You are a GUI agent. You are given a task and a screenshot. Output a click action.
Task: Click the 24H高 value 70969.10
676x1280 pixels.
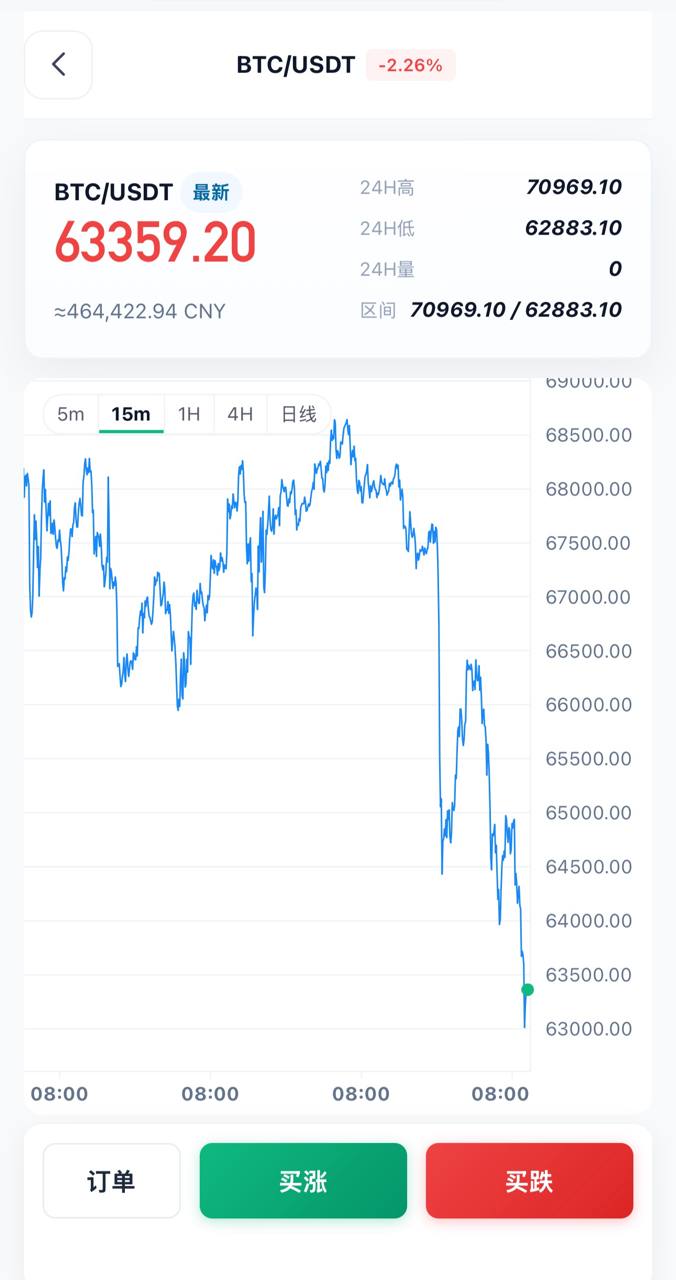574,187
